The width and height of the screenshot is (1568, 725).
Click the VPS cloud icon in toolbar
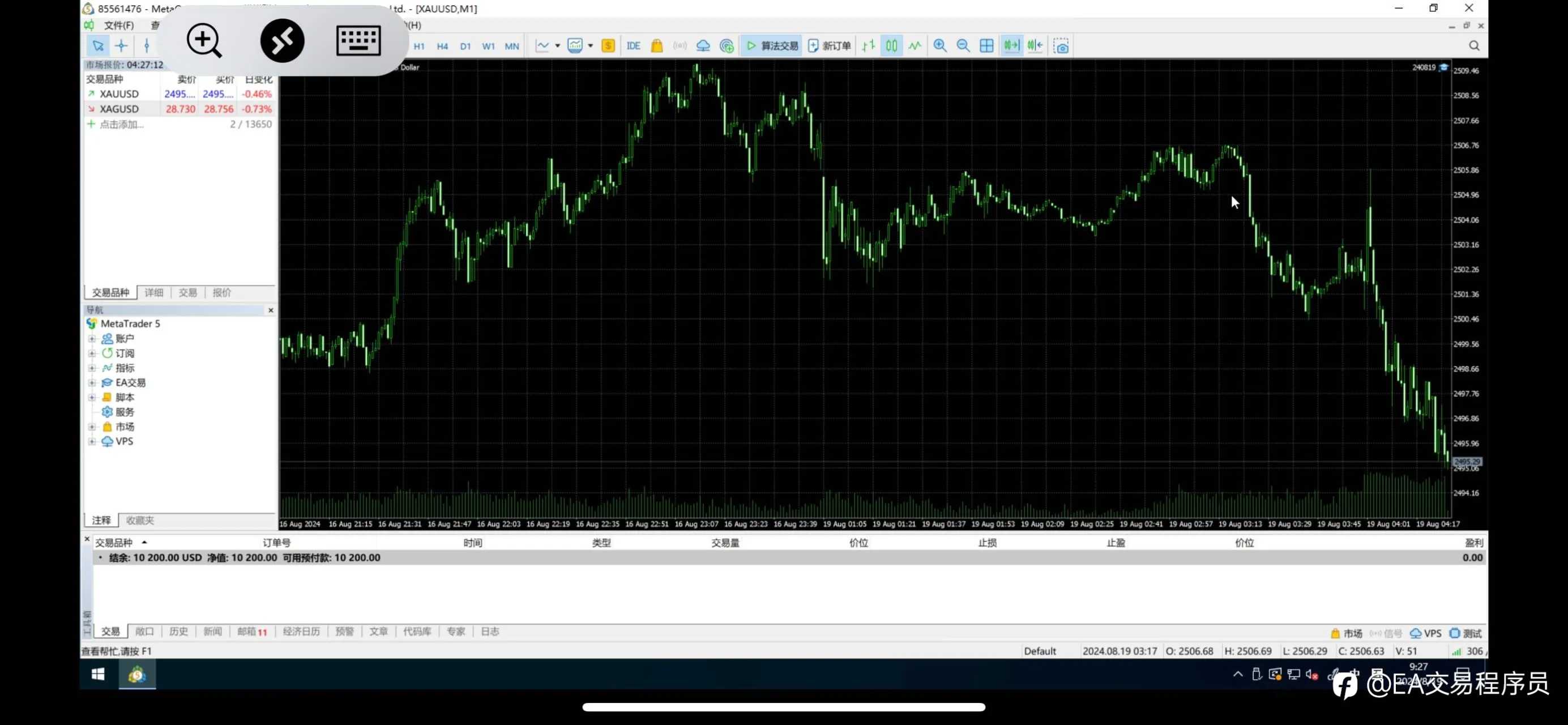click(703, 46)
